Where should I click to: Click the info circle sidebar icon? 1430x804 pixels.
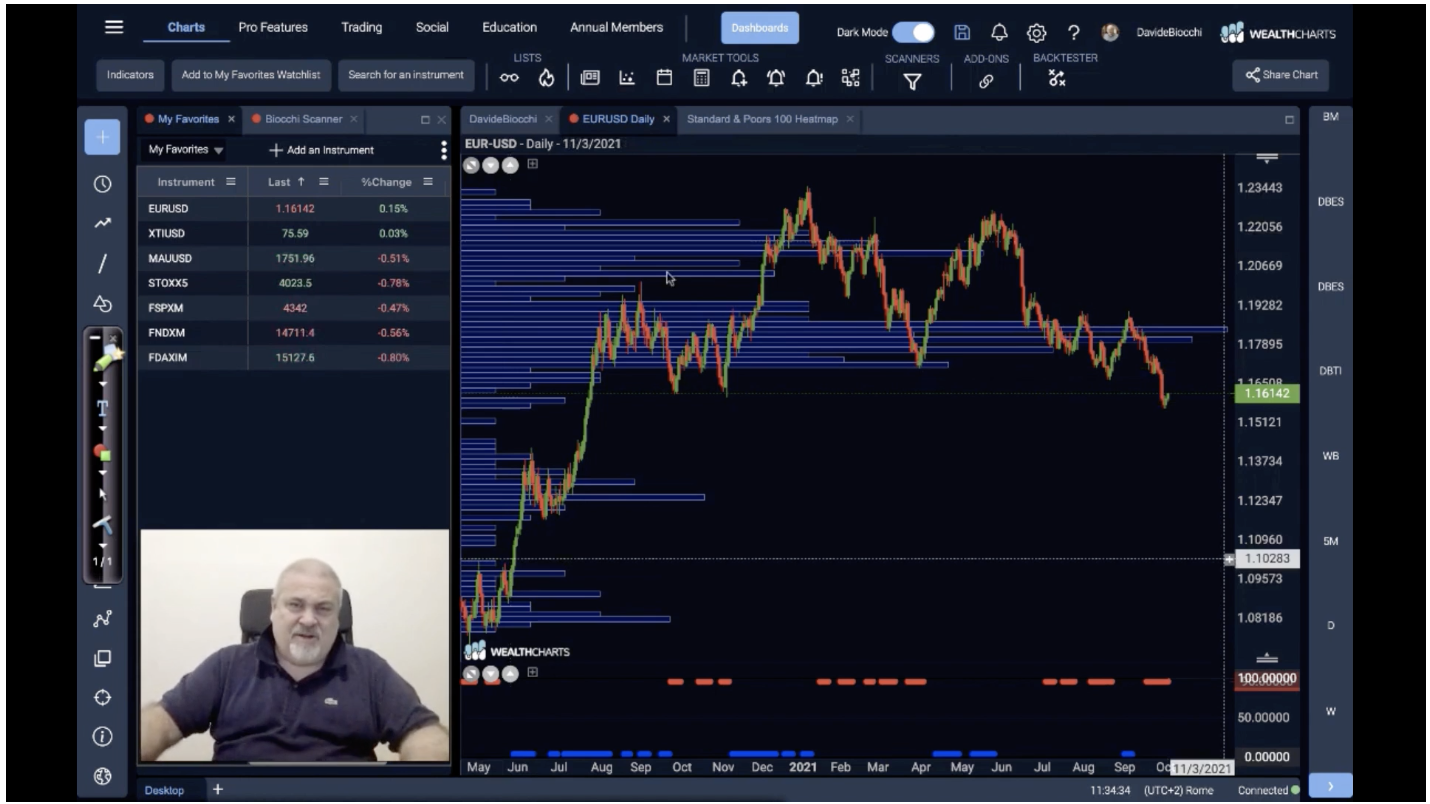102,737
